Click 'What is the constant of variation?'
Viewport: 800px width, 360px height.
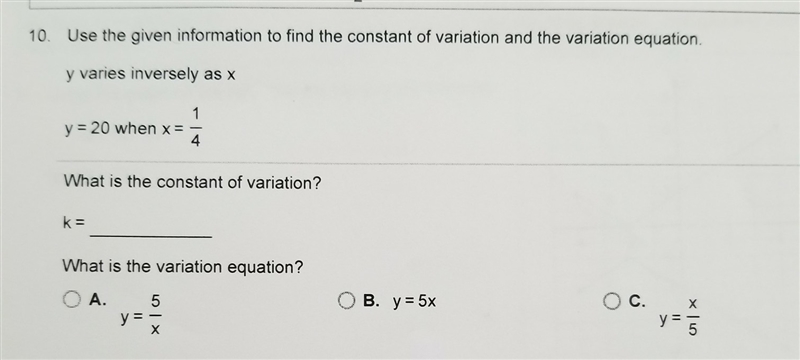point(192,183)
